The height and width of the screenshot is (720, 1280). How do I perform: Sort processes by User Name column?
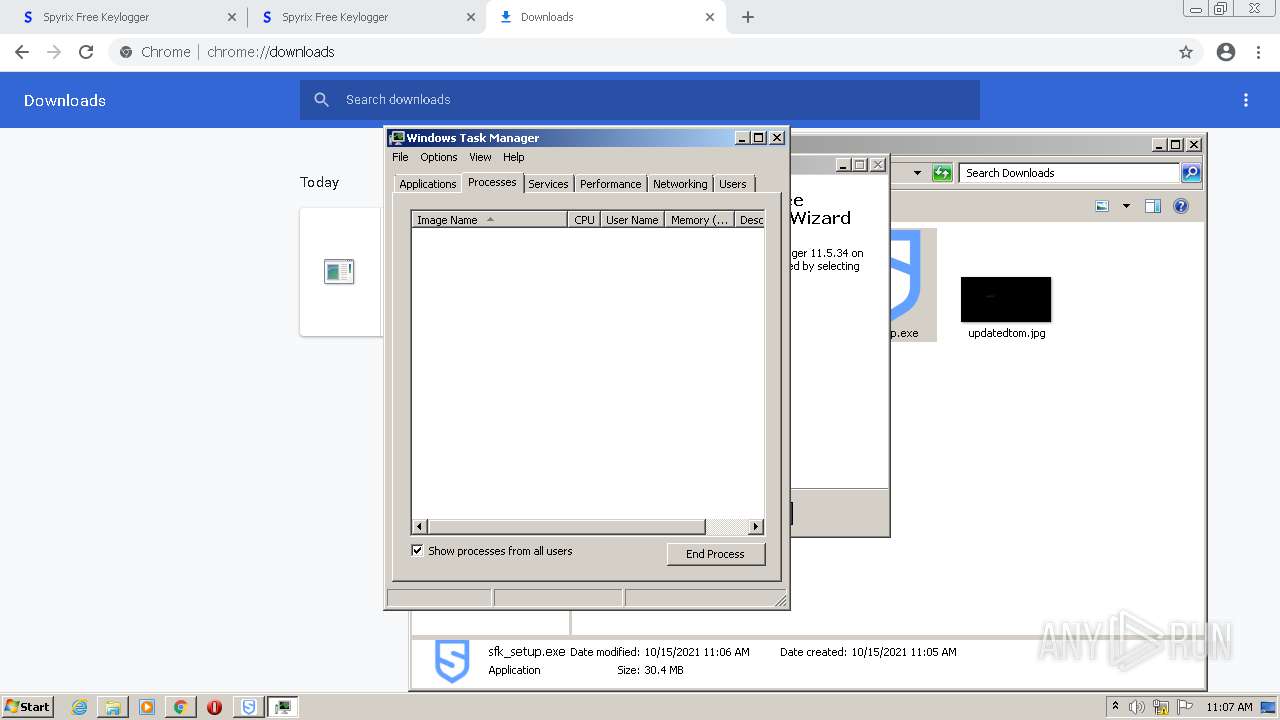pos(632,220)
